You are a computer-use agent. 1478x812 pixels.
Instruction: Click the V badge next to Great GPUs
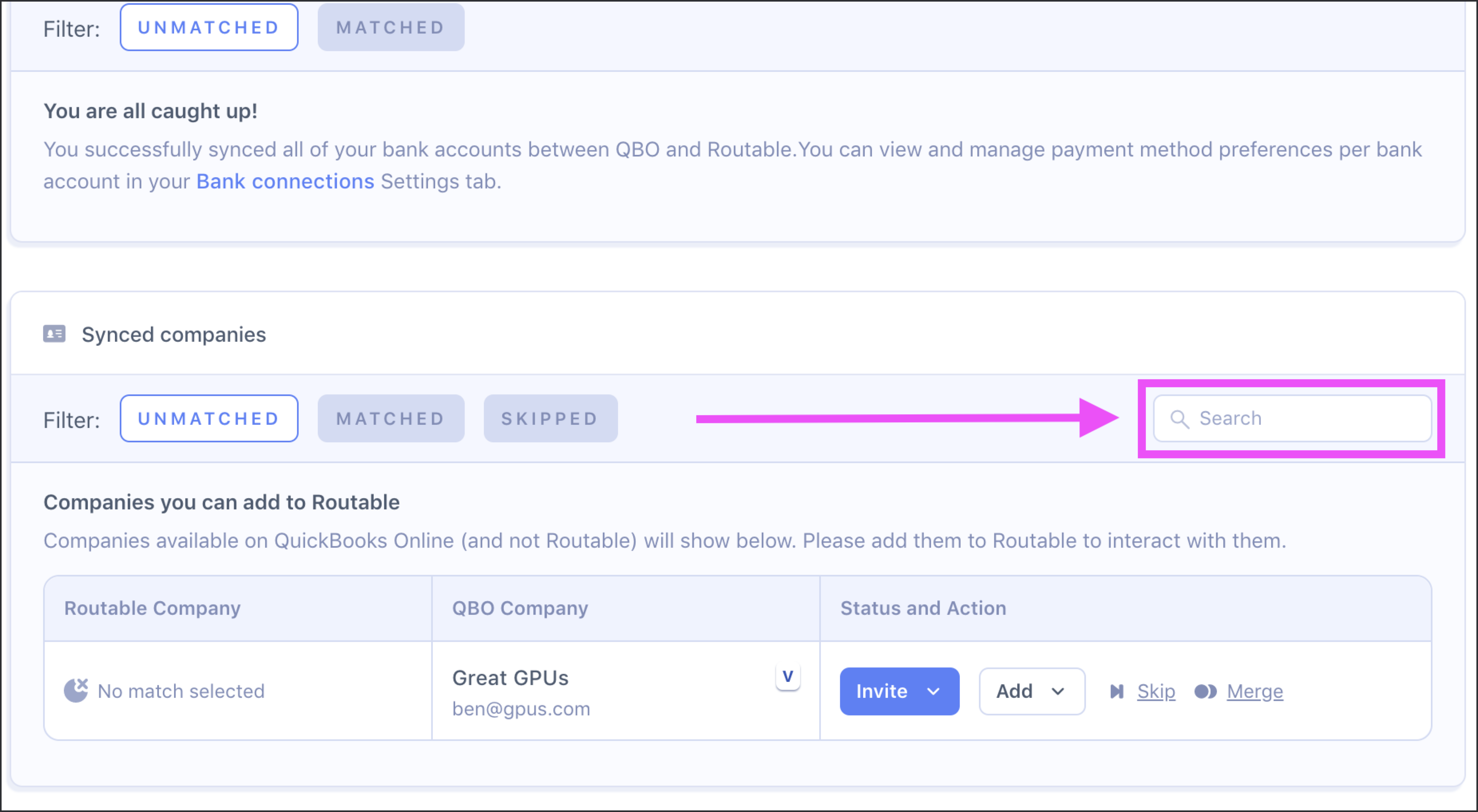(788, 677)
